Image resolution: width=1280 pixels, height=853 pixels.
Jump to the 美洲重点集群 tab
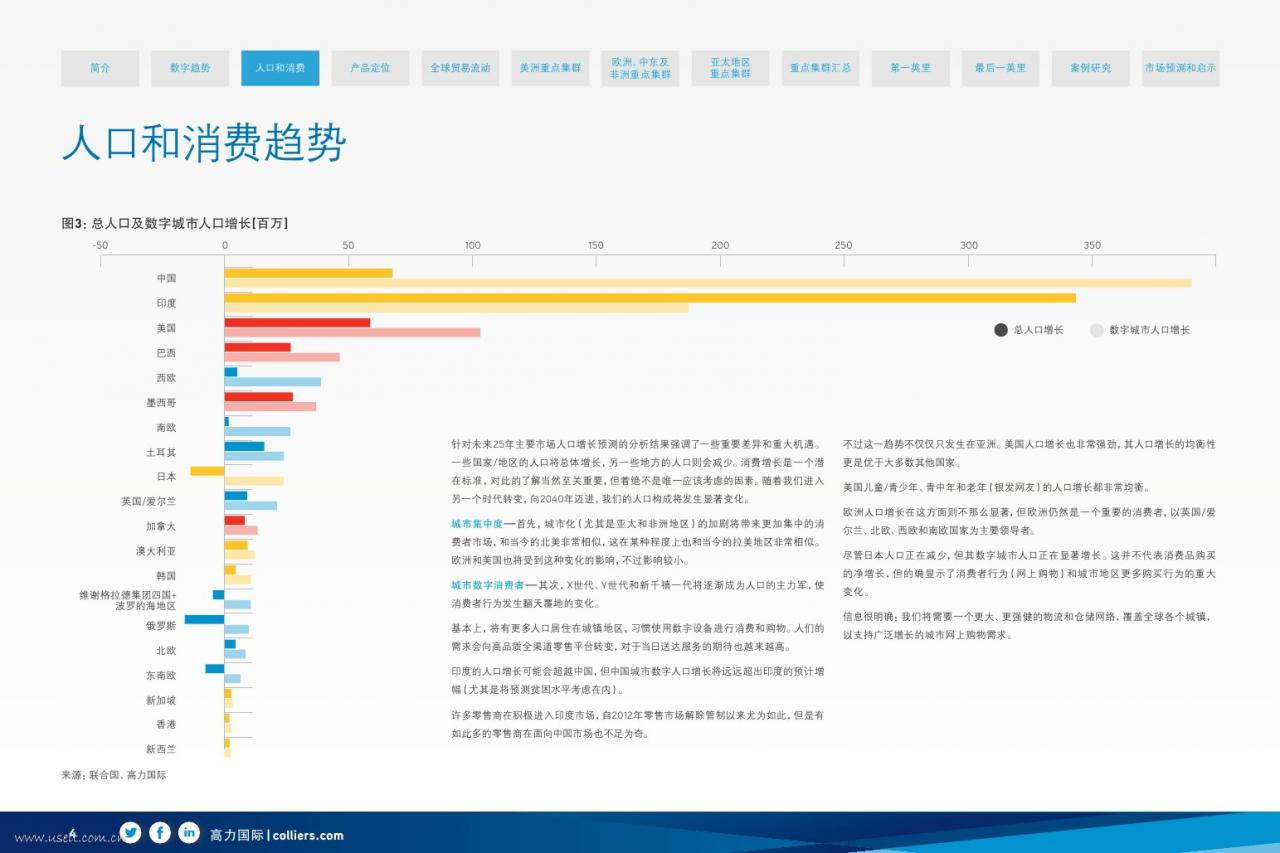coord(550,68)
